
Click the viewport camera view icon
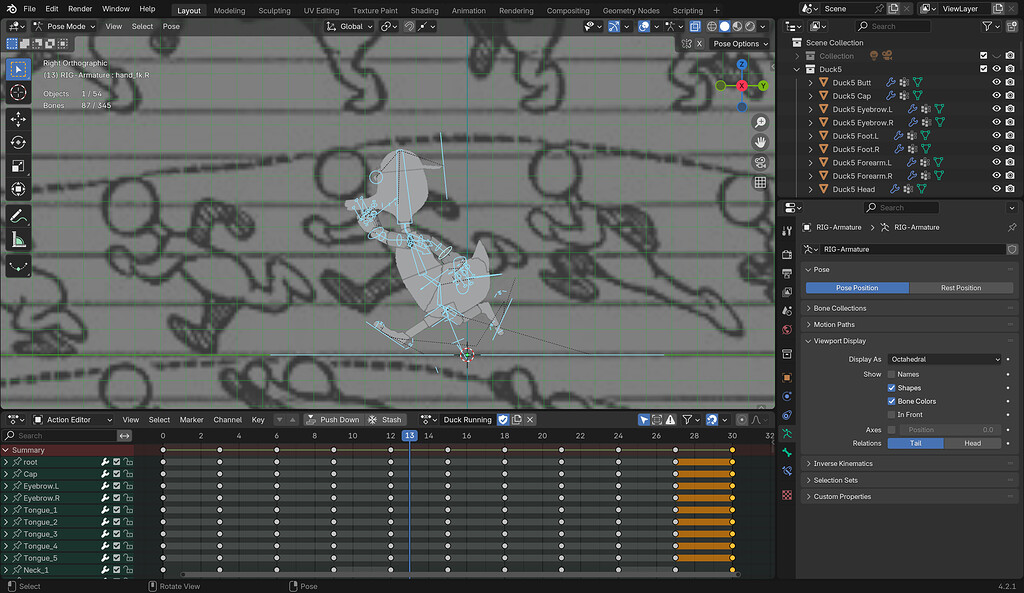coord(760,162)
